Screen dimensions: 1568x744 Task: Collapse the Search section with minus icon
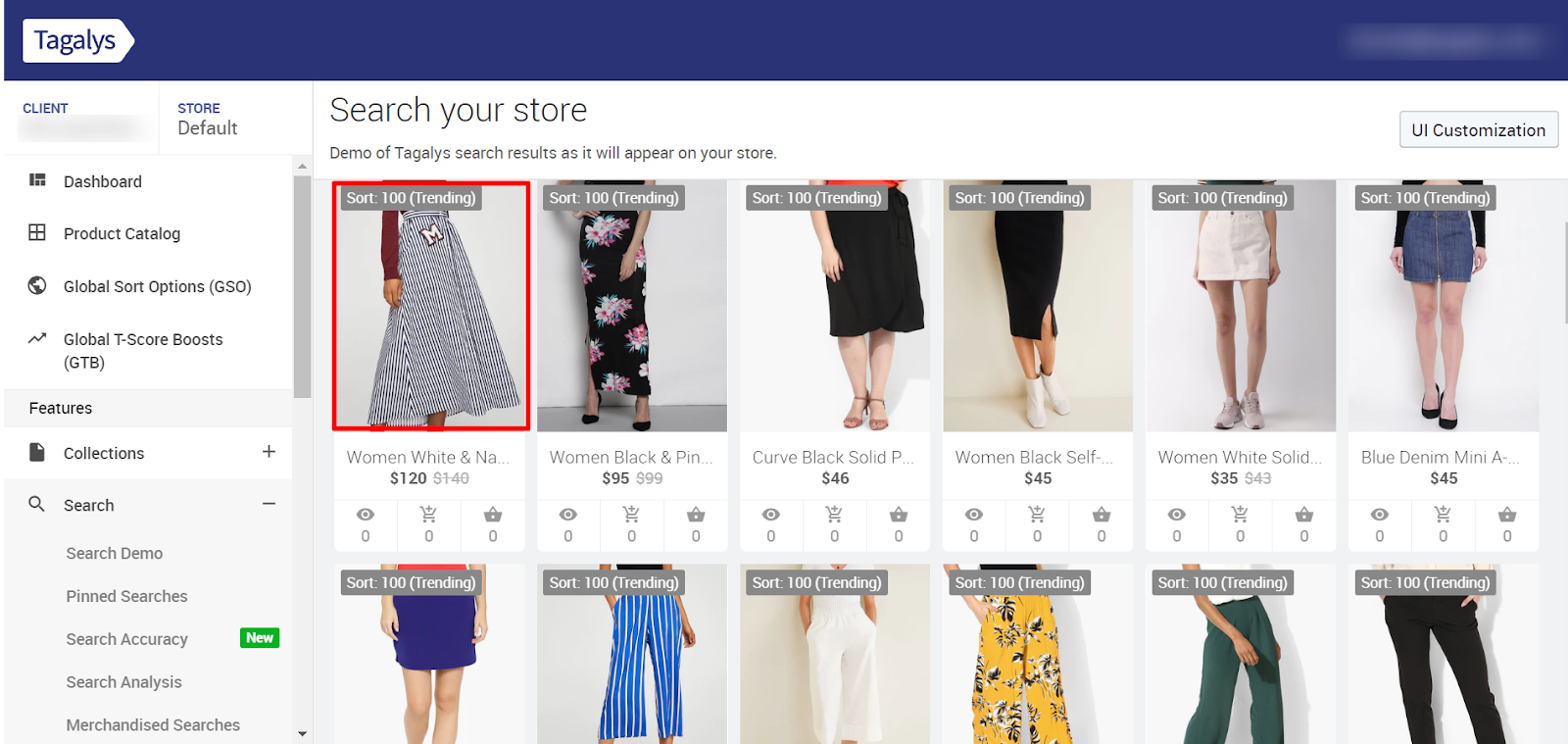(269, 504)
